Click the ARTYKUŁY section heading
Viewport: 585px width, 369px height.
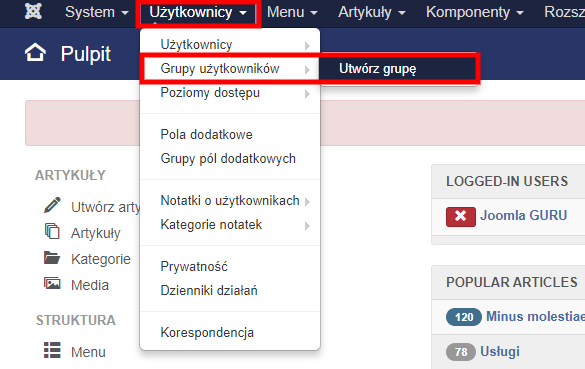70,175
